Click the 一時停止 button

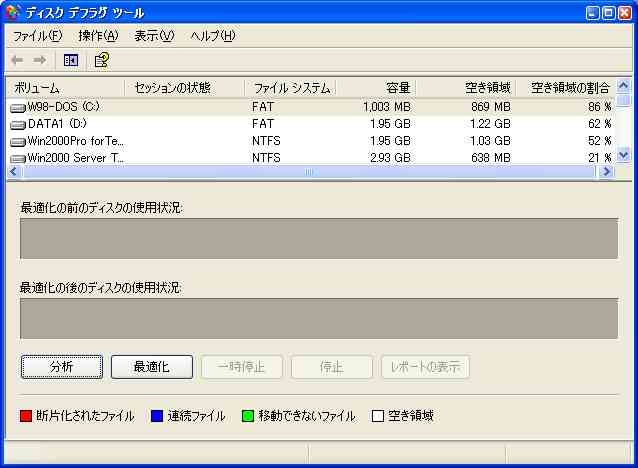242,367
